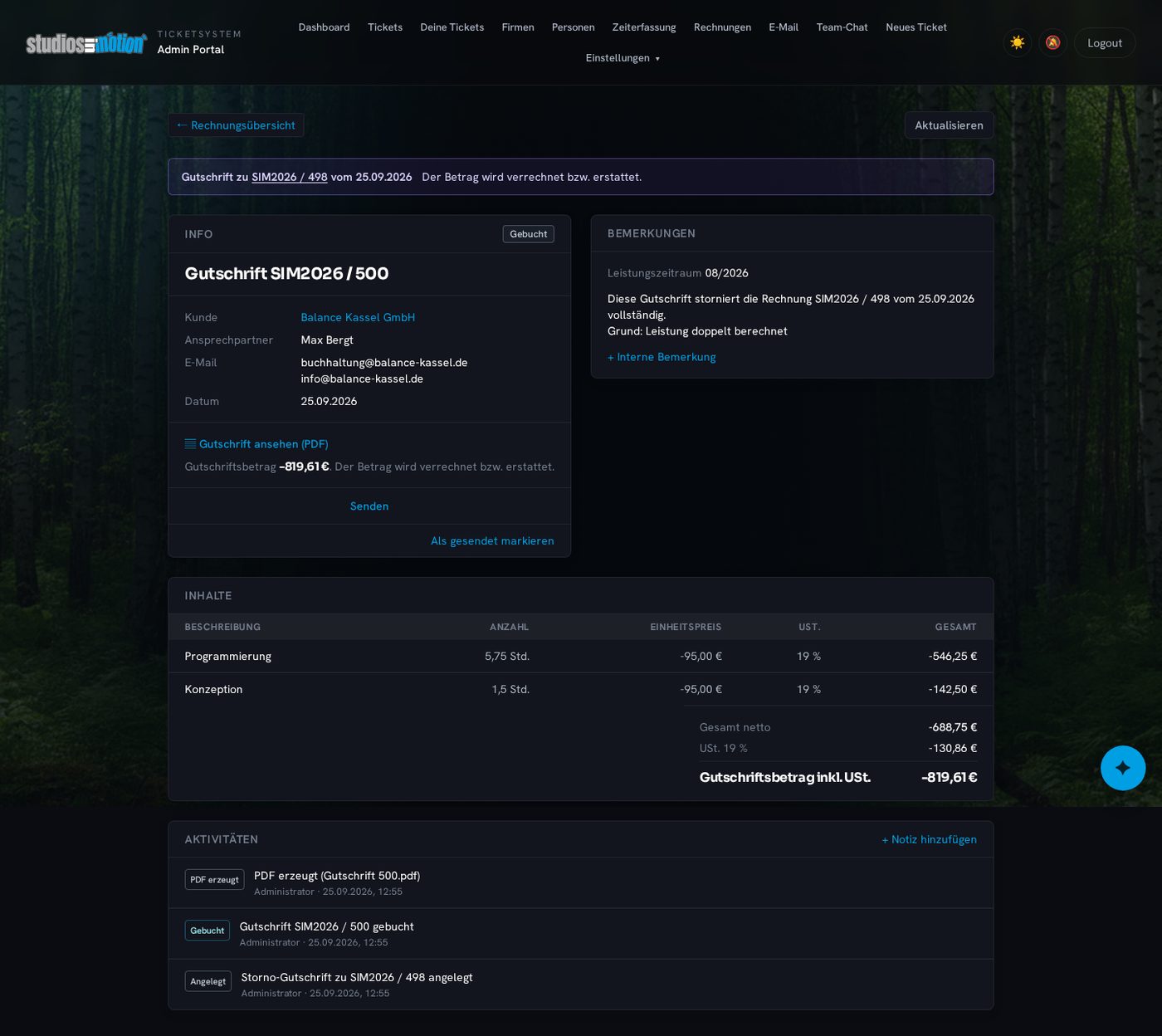Click Als gesendet markieren

(492, 541)
